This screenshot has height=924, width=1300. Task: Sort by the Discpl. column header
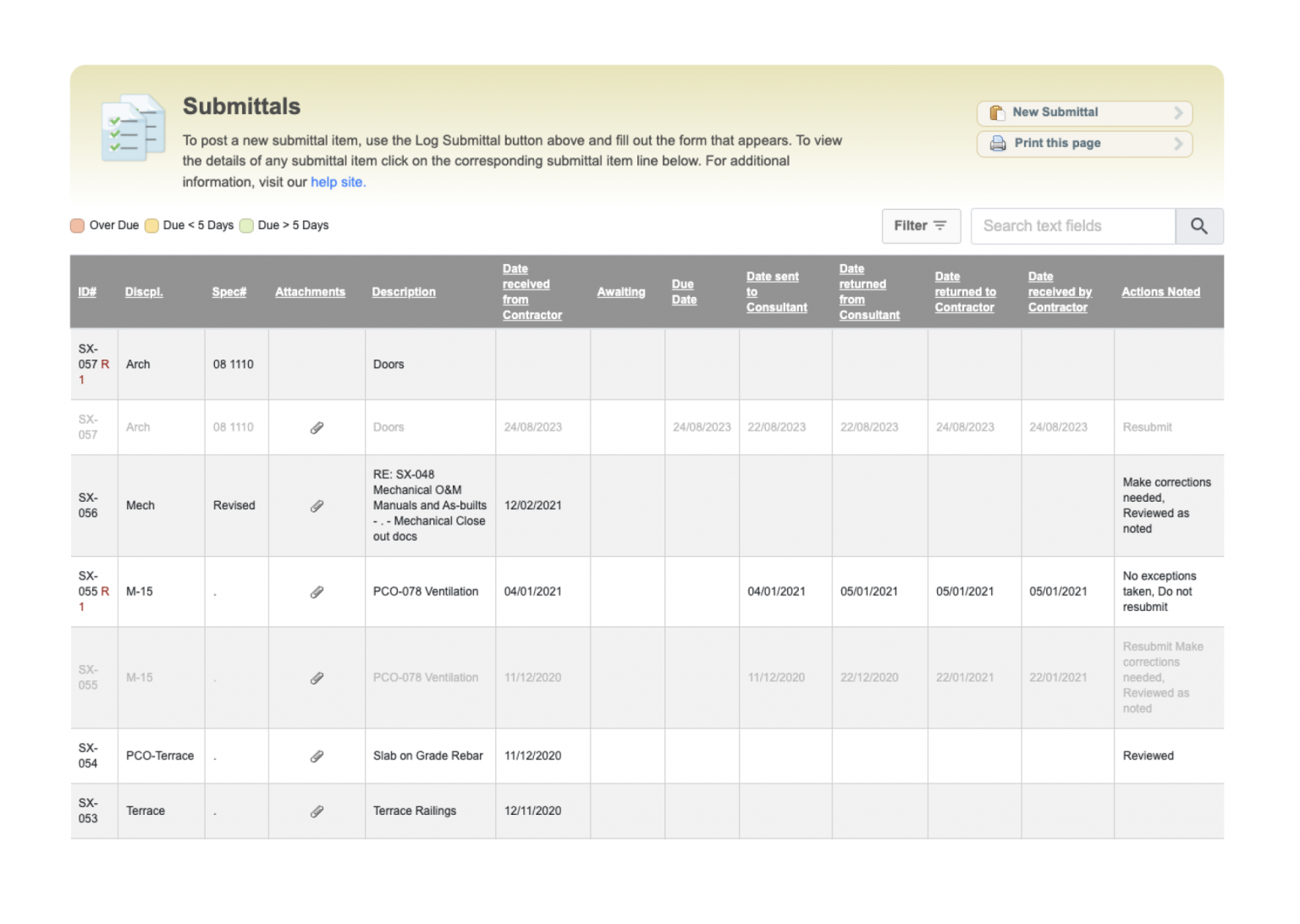click(x=144, y=291)
